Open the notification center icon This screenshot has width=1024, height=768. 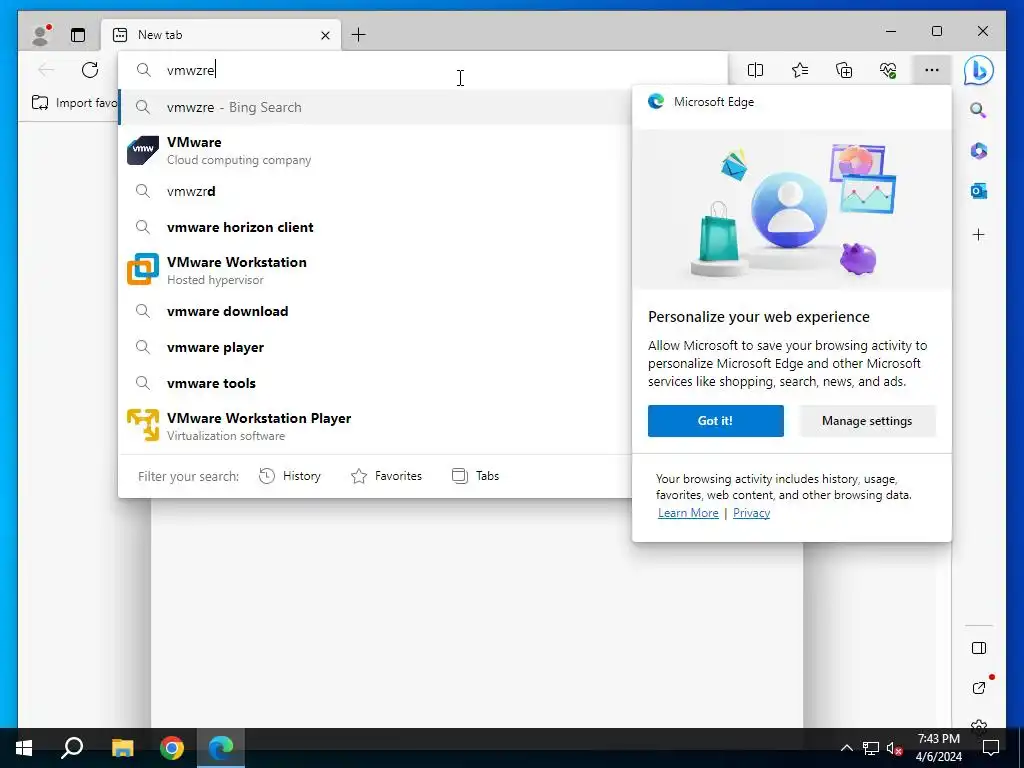point(991,748)
